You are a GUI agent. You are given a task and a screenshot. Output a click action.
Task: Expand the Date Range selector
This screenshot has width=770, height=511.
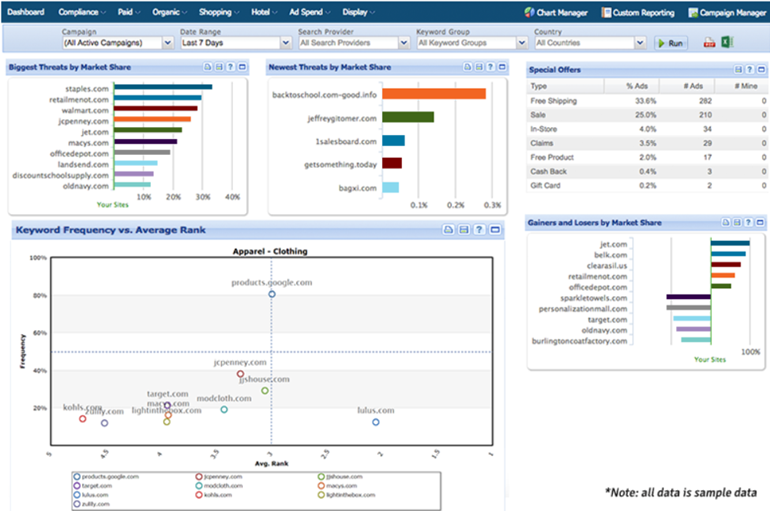click(x=234, y=44)
